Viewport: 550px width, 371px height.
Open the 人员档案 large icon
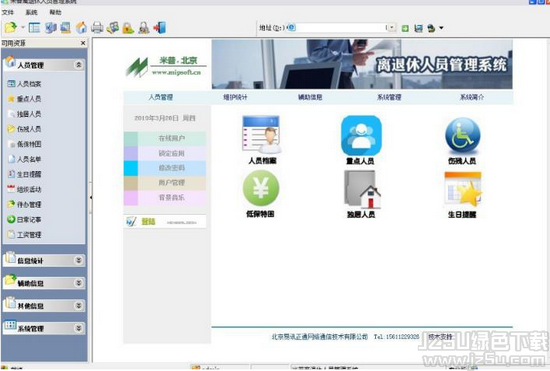click(262, 135)
